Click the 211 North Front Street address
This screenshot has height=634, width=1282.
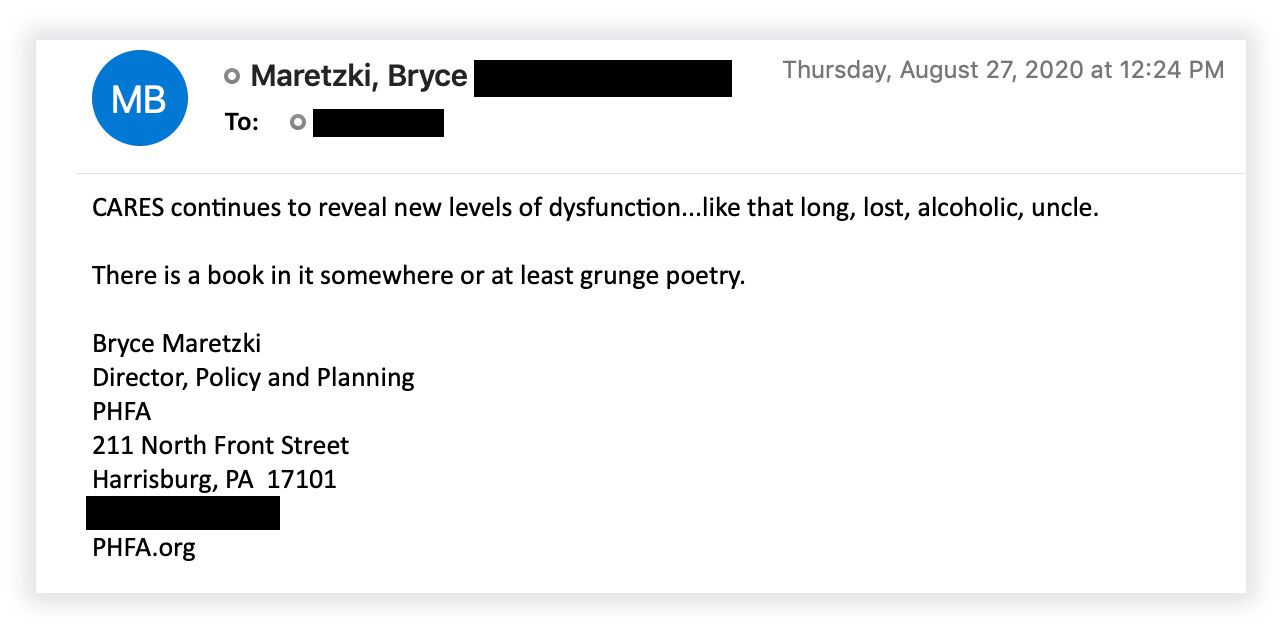tap(220, 445)
